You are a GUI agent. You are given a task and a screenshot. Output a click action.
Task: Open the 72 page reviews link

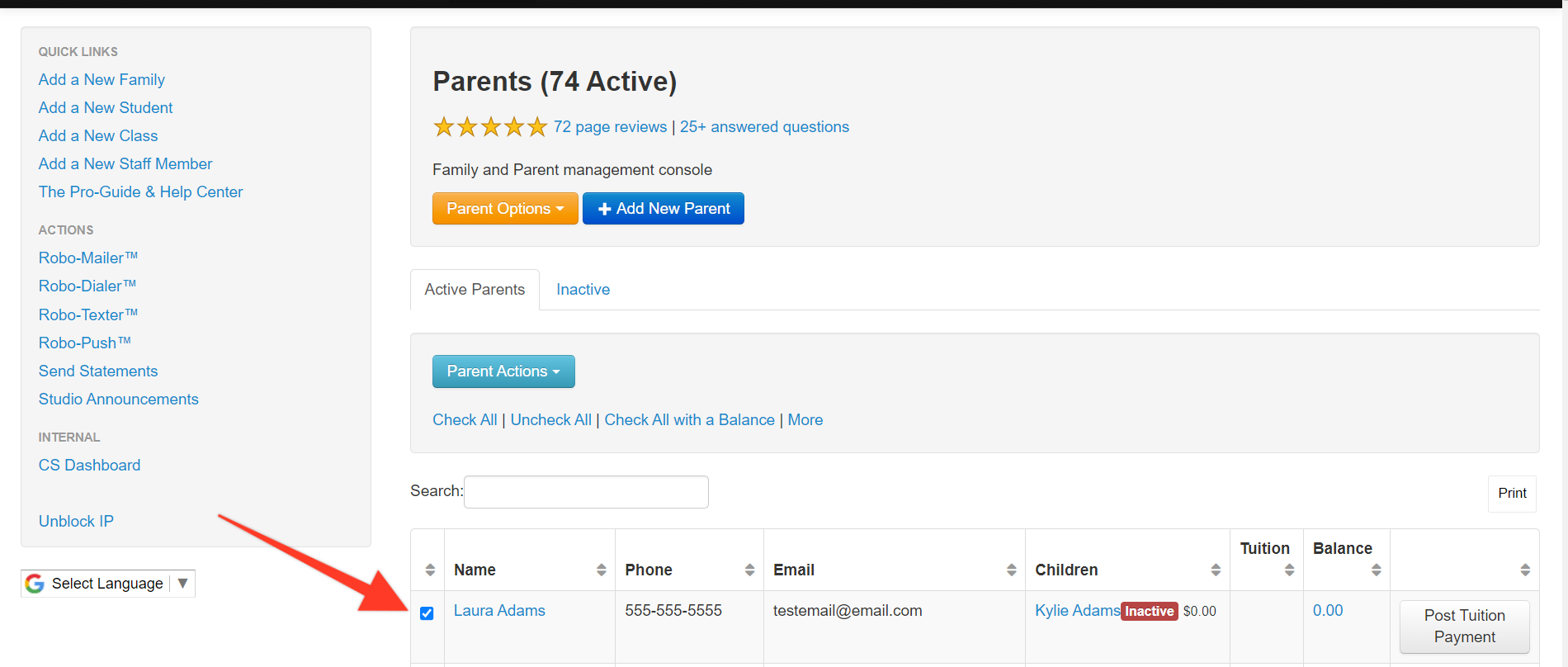pos(610,127)
